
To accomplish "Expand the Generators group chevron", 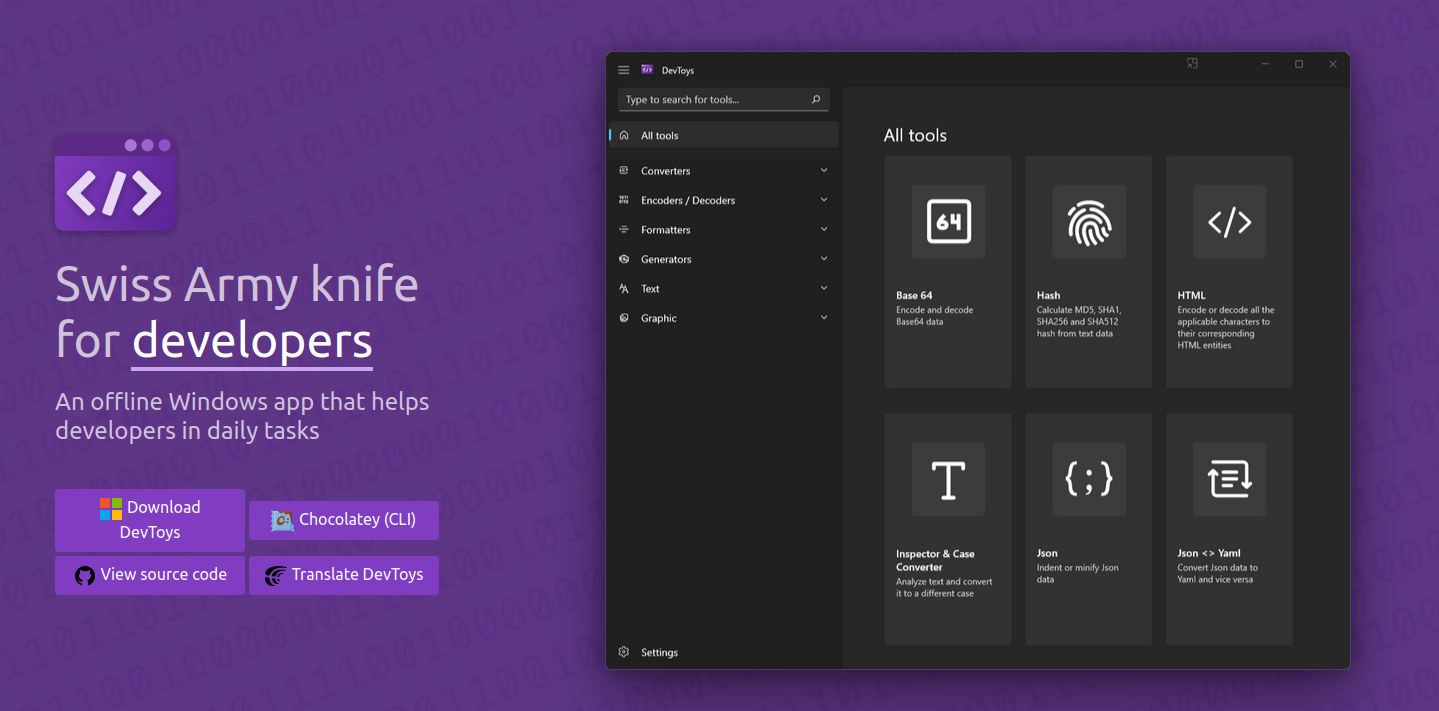I will pos(824,259).
